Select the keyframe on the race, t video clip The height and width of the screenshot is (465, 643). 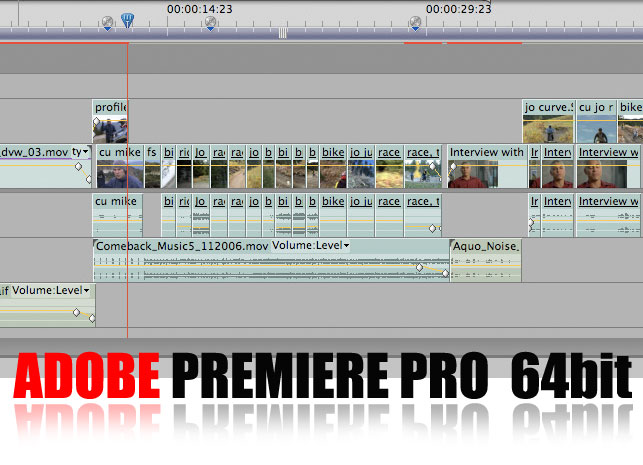point(432,166)
